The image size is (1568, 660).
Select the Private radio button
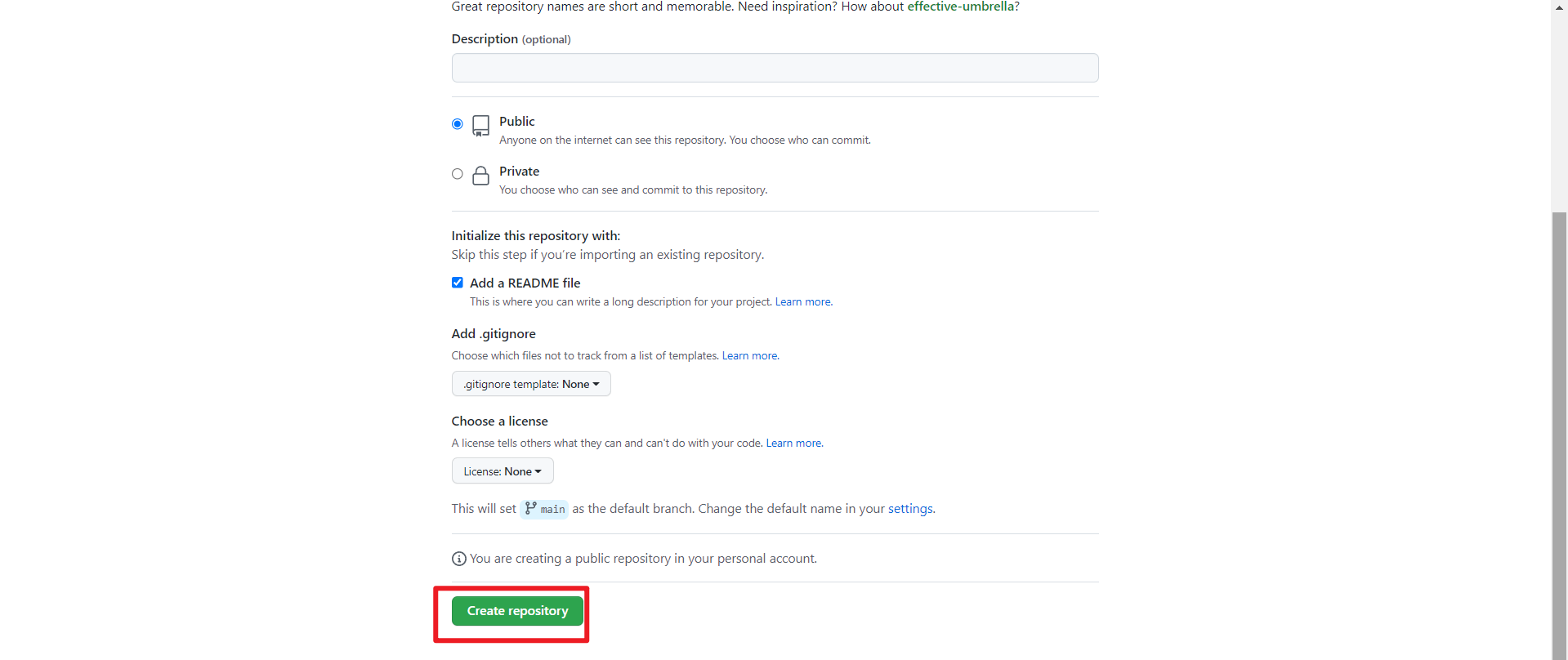(458, 174)
